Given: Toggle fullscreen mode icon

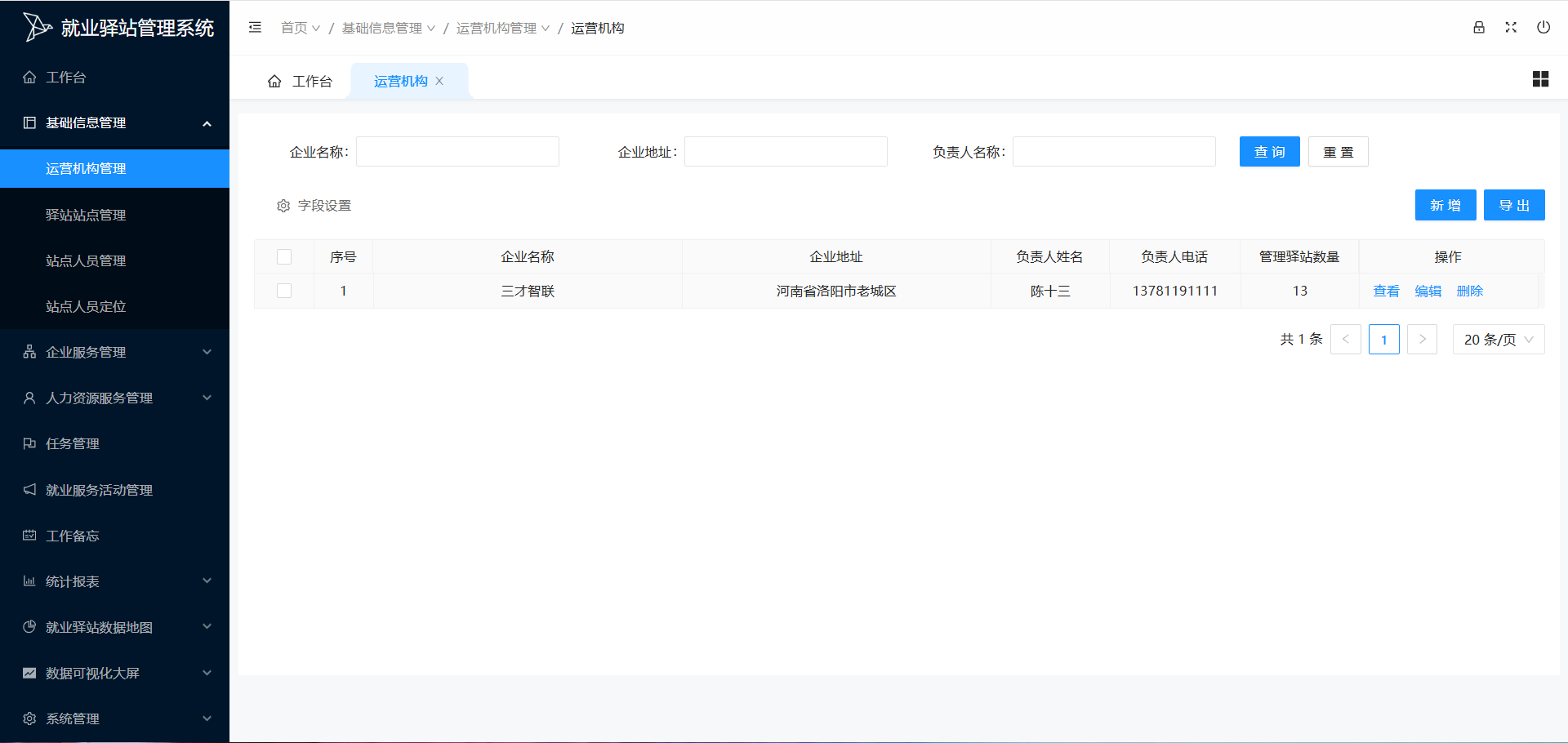Looking at the screenshot, I should [x=1511, y=27].
